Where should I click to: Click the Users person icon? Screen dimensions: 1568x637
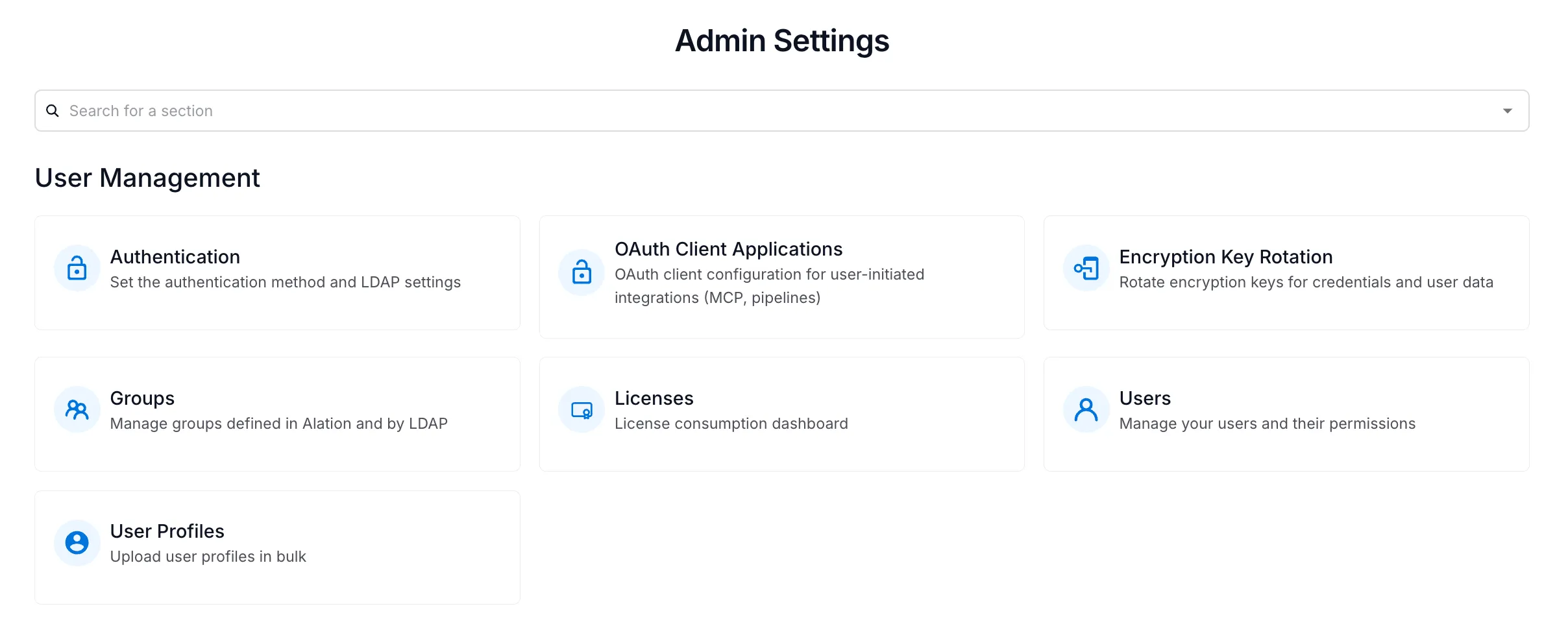1086,409
